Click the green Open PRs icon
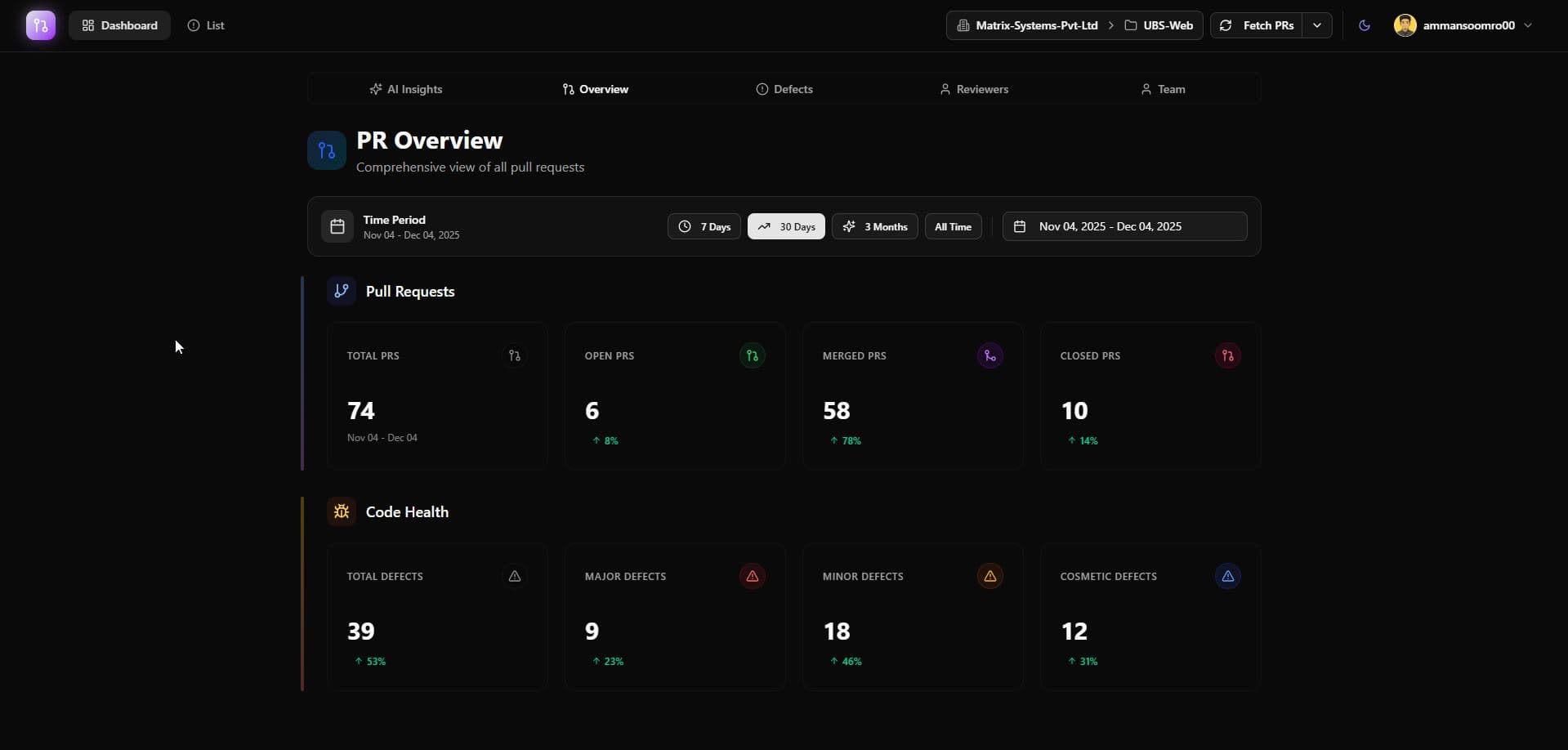The width and height of the screenshot is (1568, 750). 753,355
